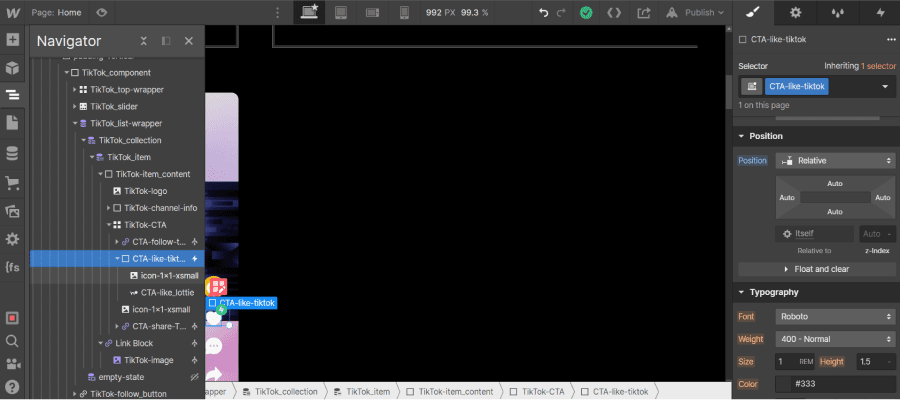Open the Components cube panel

click(13, 68)
